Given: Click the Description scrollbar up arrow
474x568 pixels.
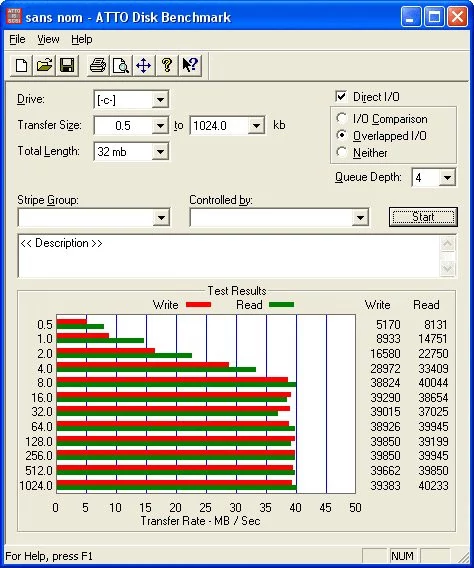Looking at the screenshot, I should (x=448, y=243).
